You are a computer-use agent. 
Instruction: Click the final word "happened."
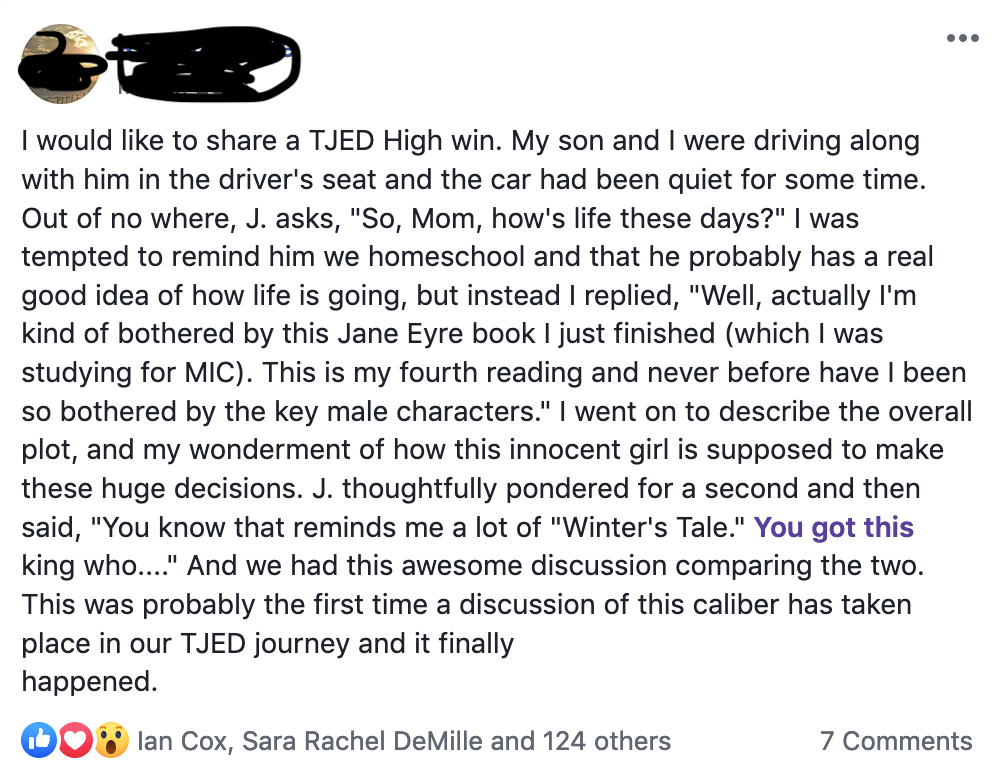pyautogui.click(x=90, y=682)
